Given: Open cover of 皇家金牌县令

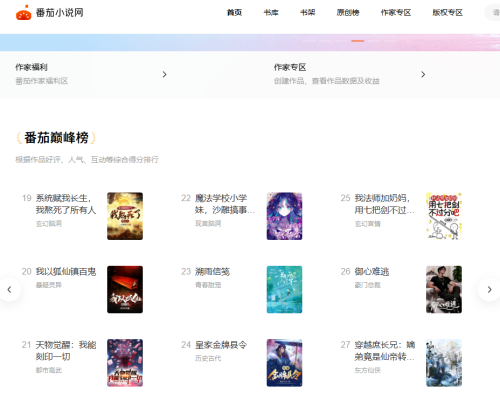Looking at the screenshot, I should coord(284,363).
